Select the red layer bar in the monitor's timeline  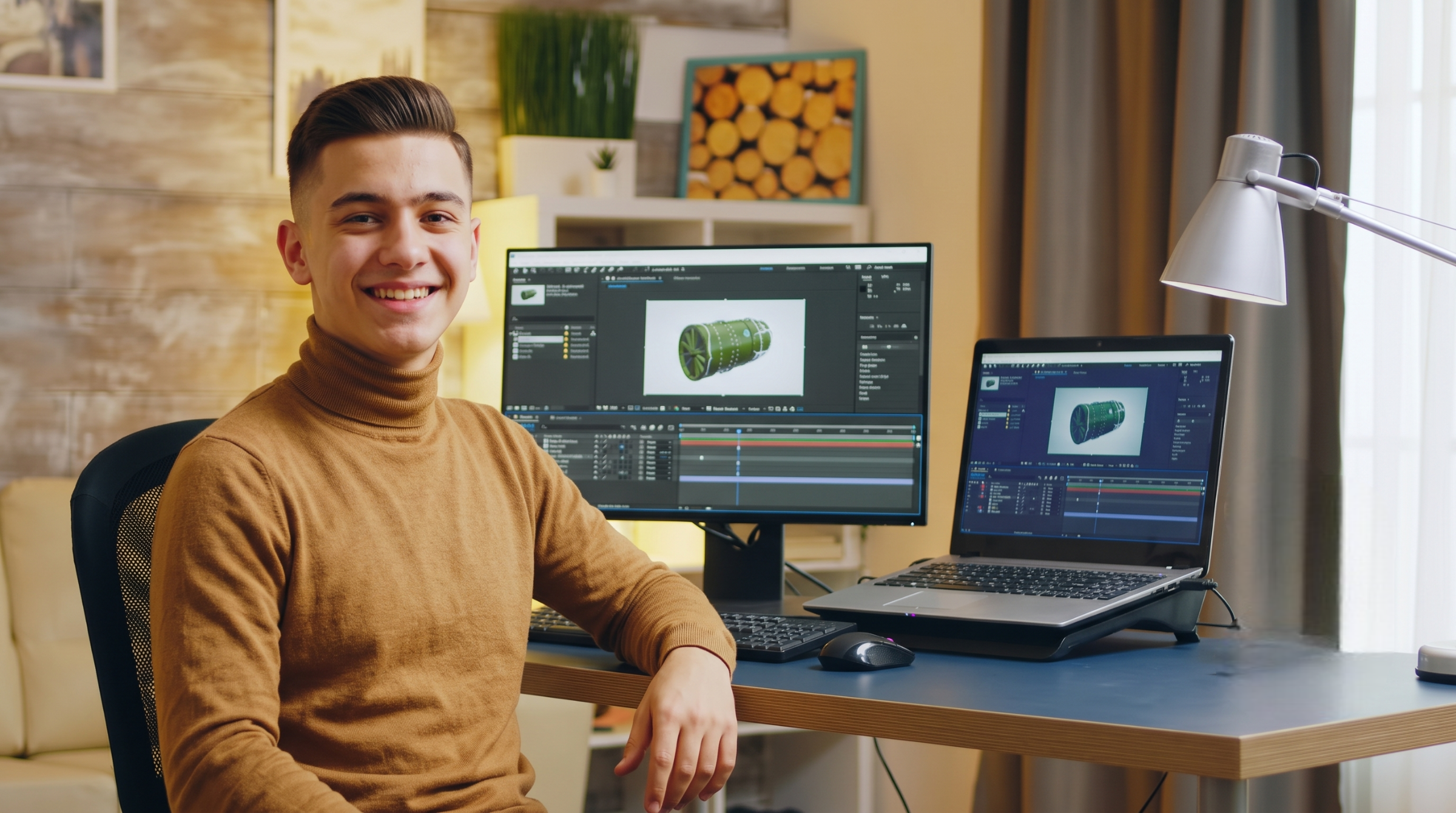pyautogui.click(x=797, y=445)
